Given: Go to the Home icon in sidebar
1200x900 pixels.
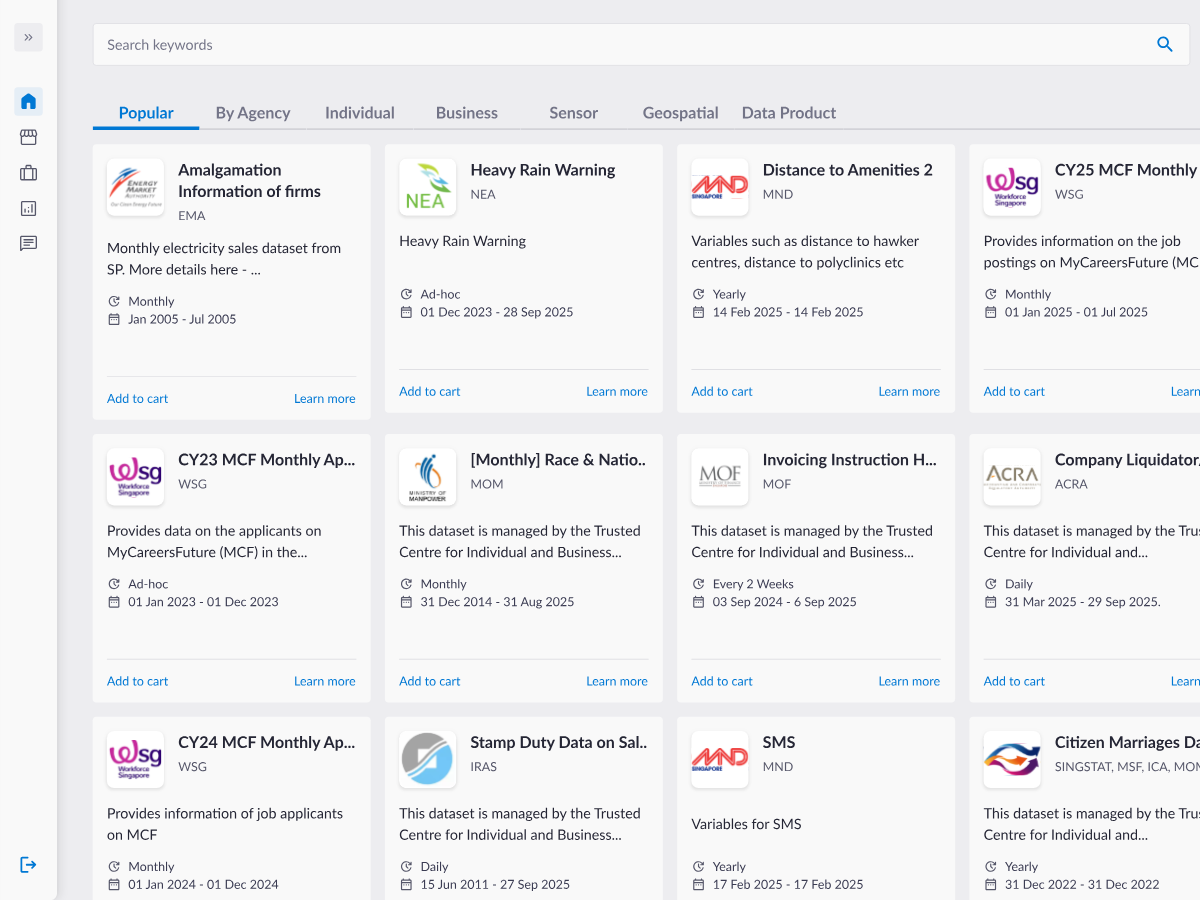Looking at the screenshot, I should point(28,101).
